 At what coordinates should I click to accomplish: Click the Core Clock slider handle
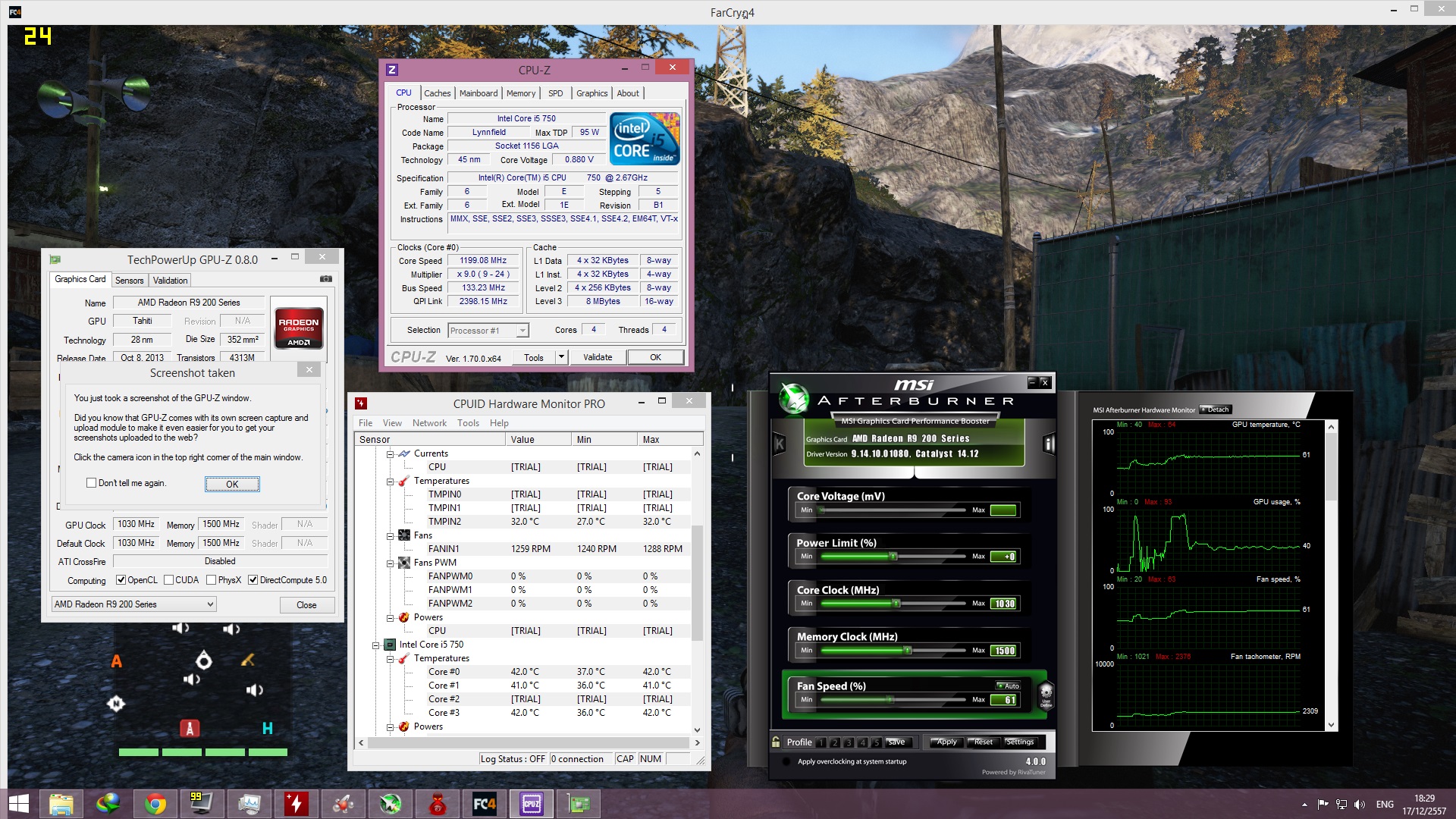click(x=896, y=604)
